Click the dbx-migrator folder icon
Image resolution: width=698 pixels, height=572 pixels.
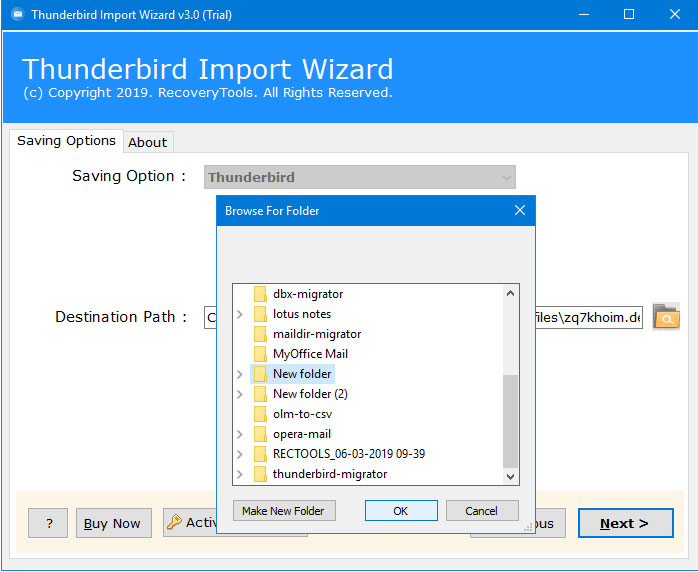[x=260, y=294]
